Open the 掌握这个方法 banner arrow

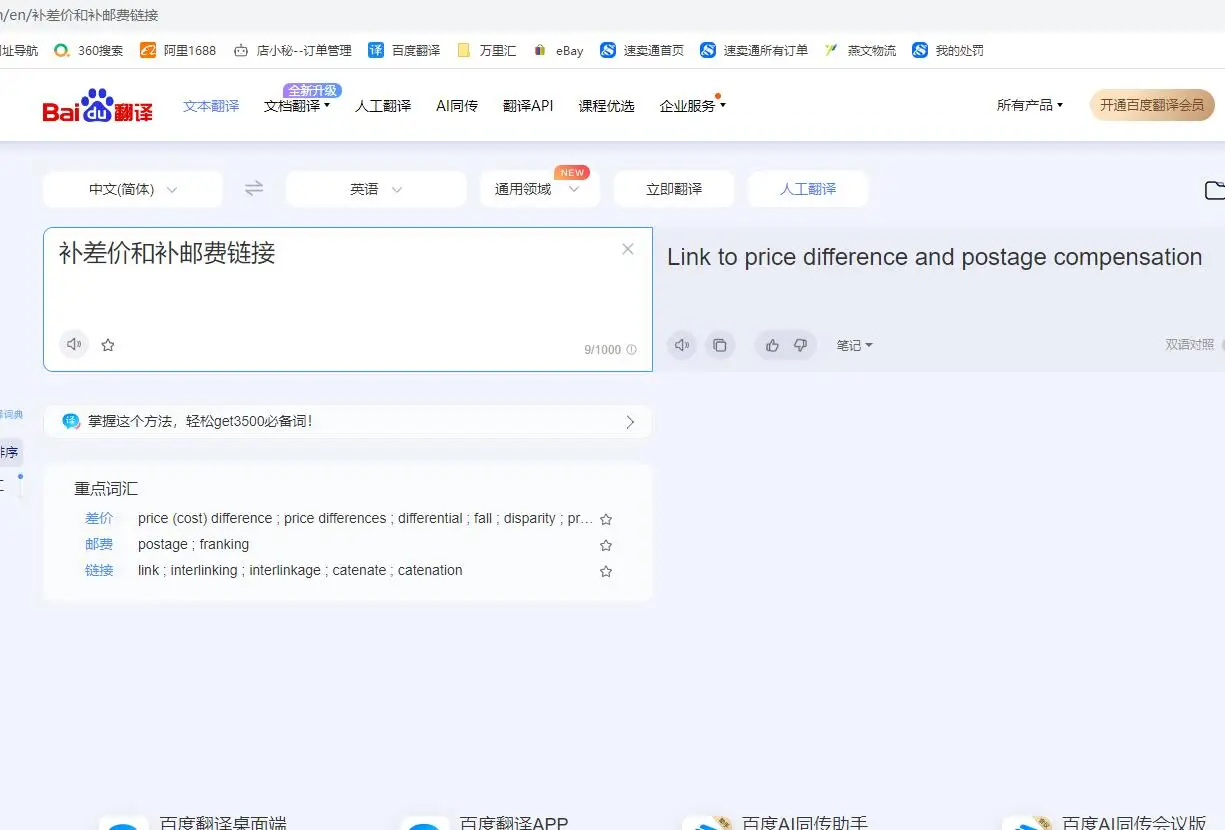(x=630, y=422)
